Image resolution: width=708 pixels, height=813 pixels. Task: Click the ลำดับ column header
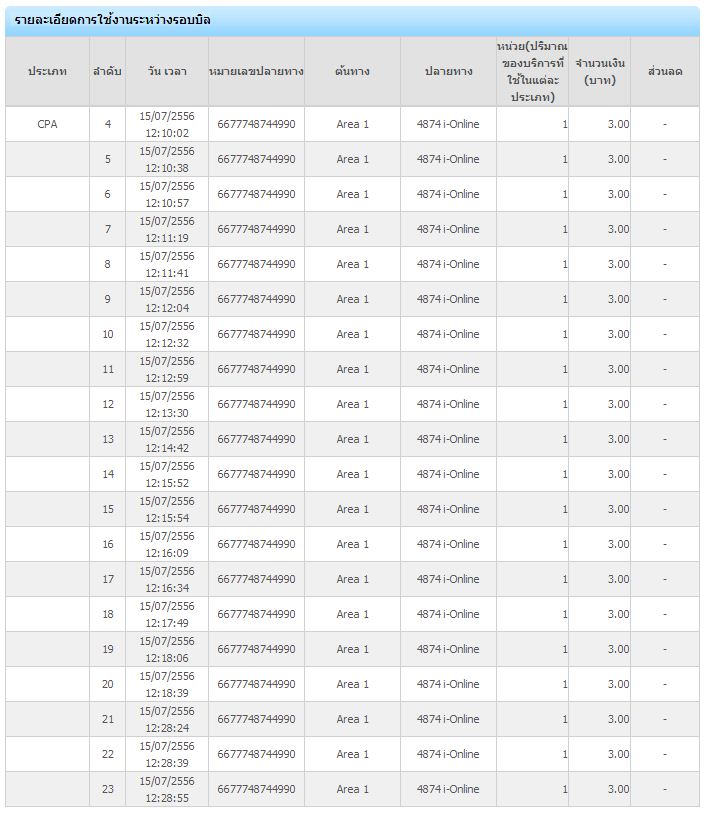[x=107, y=71]
